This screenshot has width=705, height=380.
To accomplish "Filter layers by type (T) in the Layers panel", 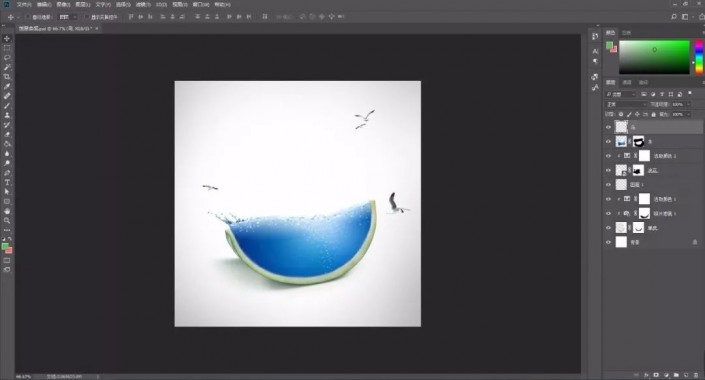I will click(x=662, y=94).
